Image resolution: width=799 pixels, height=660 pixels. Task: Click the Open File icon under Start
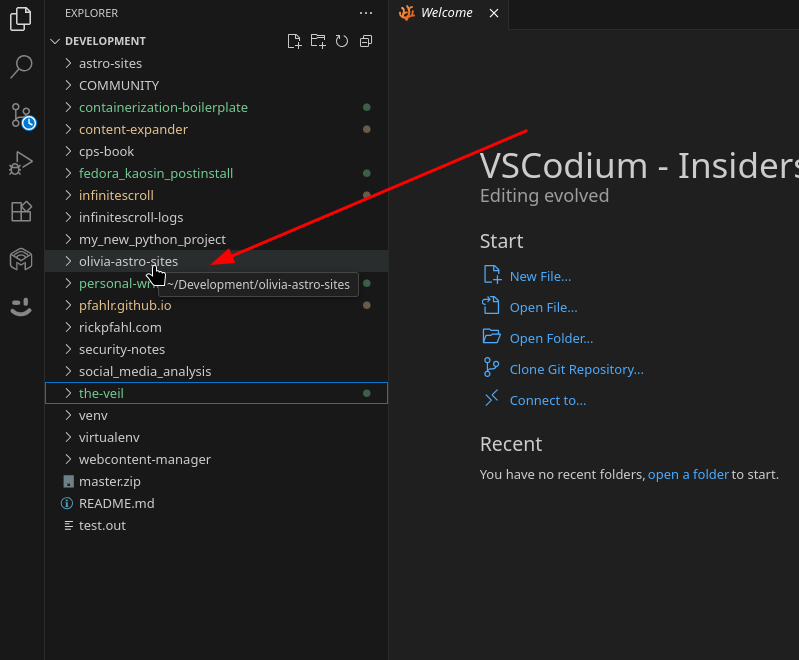click(491, 305)
